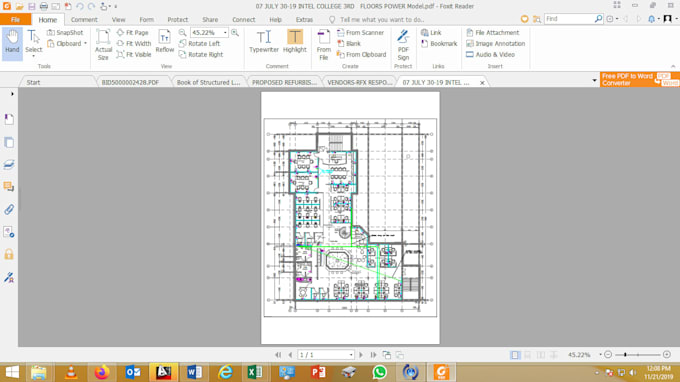Click status bar zoom in plus button
Viewport: 680px width, 382px height.
tap(667, 355)
